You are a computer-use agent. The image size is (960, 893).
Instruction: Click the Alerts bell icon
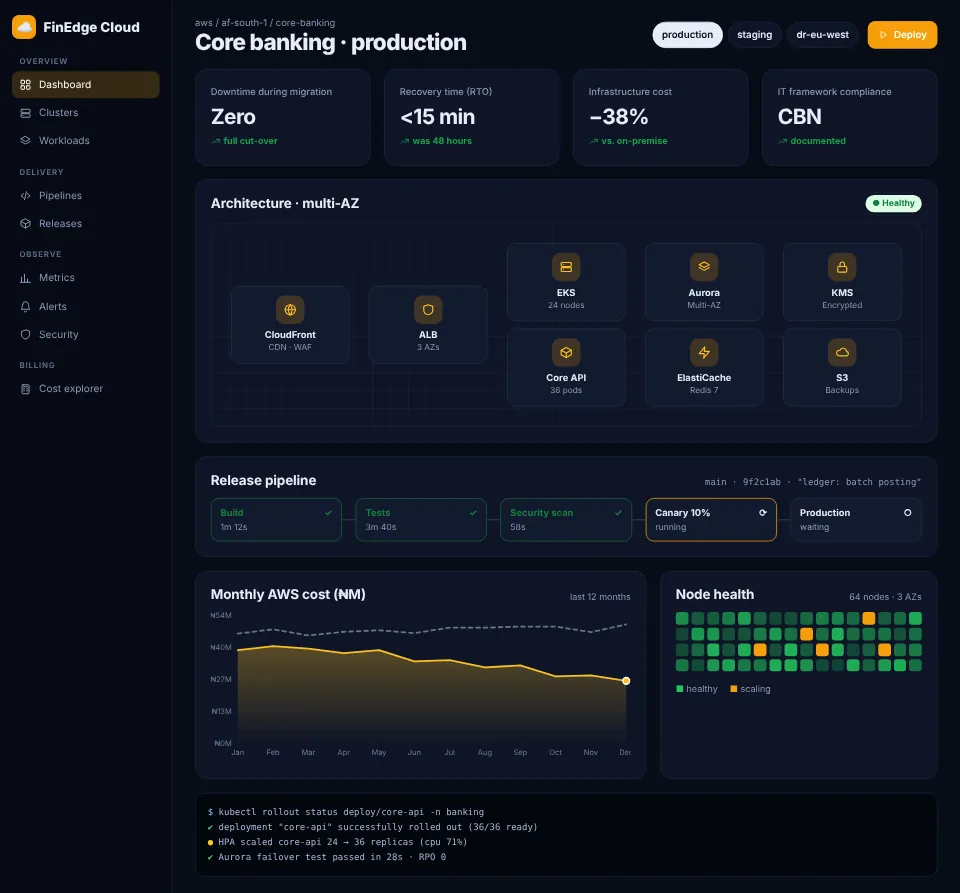coord(25,306)
